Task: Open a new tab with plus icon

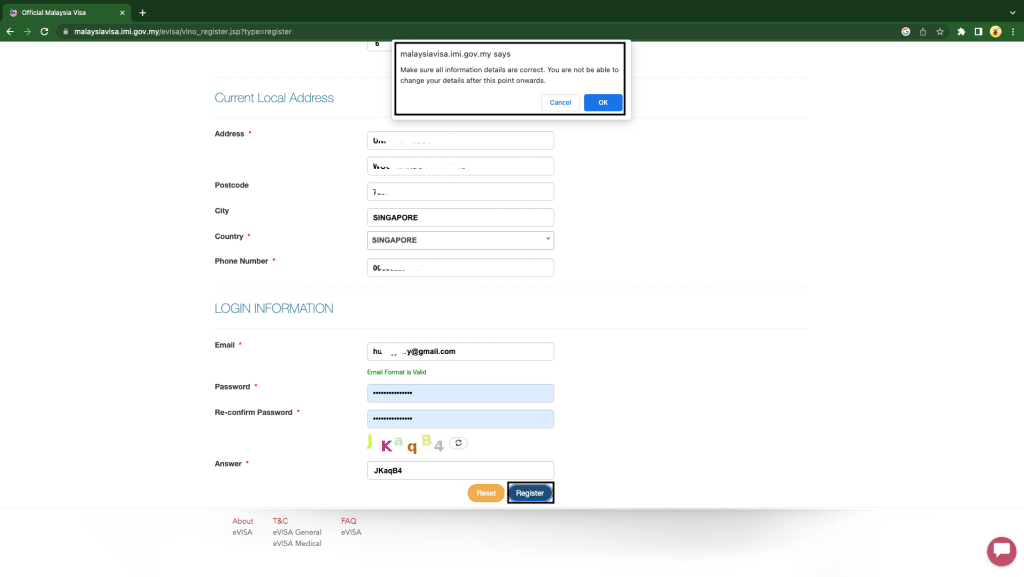Action: pyautogui.click(x=142, y=12)
